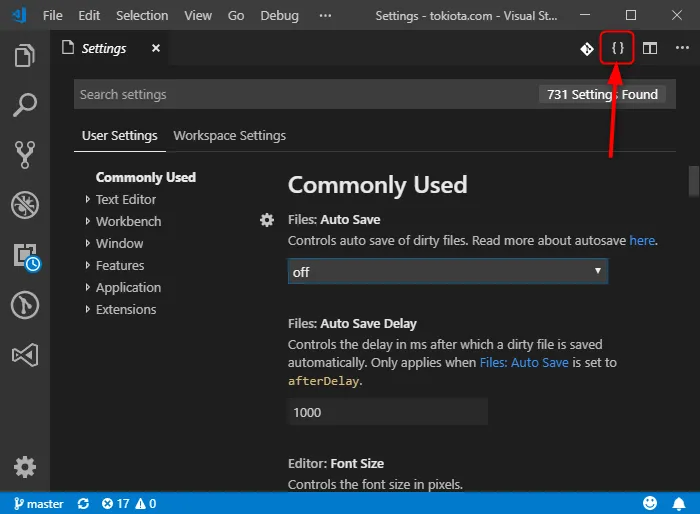Viewport: 700px width, 514px height.
Task: Click Auto Save Delay field showing 1000
Action: click(x=388, y=412)
